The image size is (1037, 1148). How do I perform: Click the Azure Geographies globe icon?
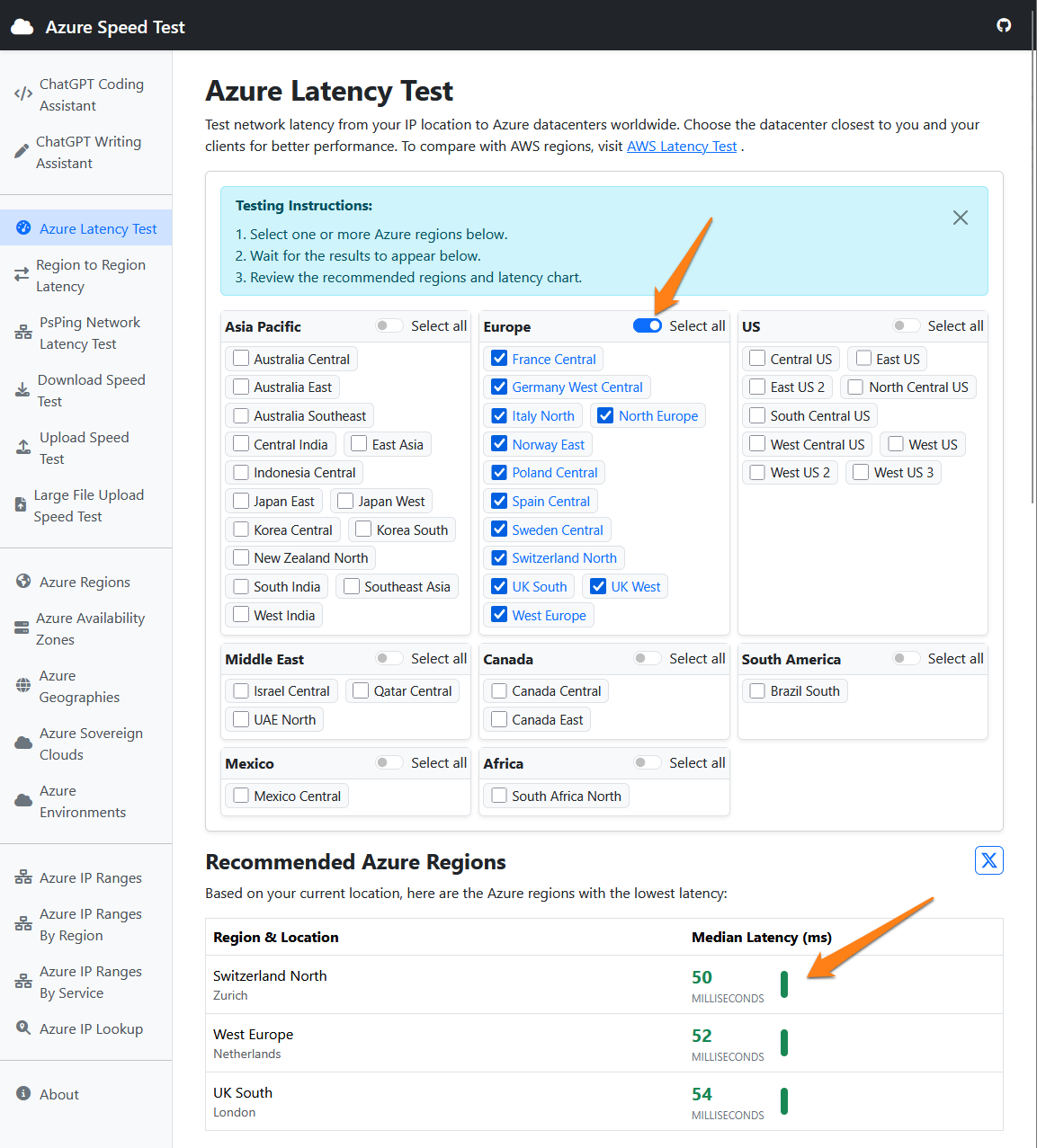pos(23,686)
